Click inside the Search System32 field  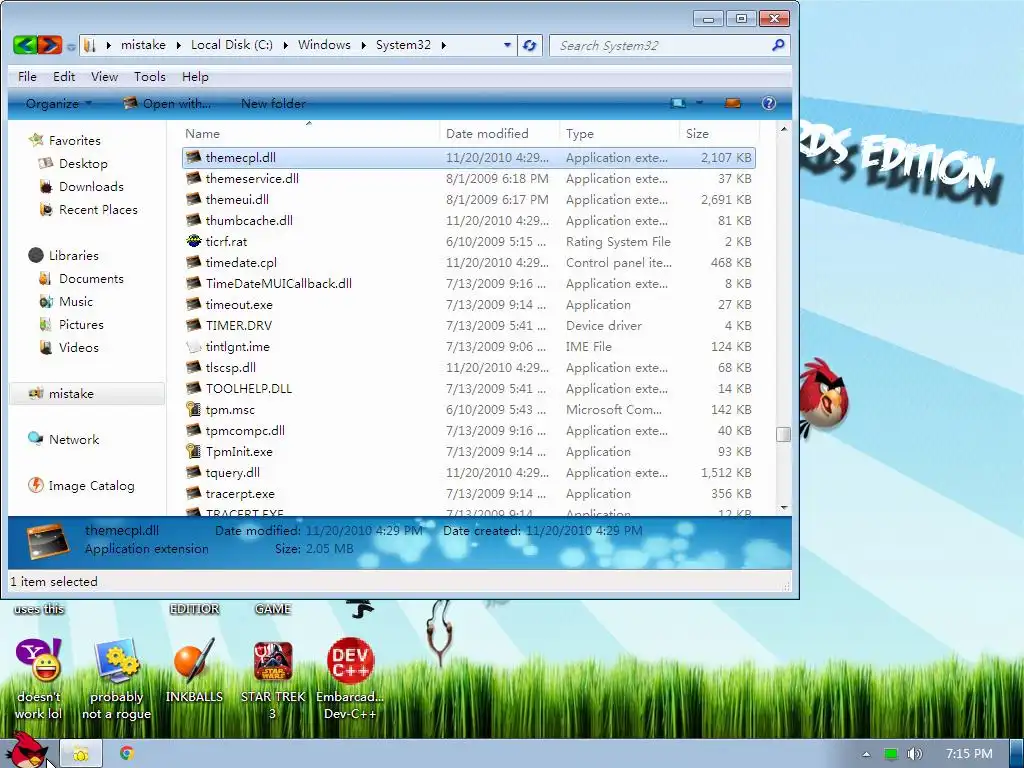[661, 45]
